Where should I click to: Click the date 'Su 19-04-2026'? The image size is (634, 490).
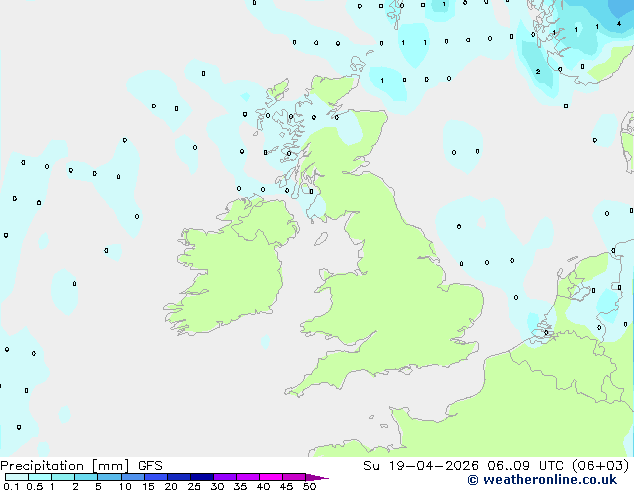tap(421, 466)
